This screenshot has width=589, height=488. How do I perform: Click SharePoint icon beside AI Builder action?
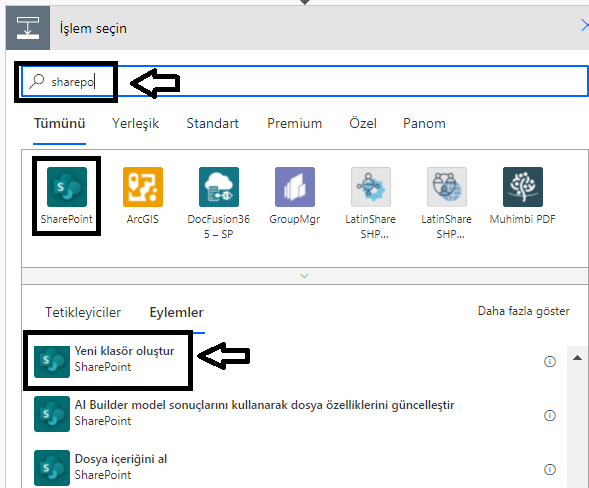coord(52,414)
